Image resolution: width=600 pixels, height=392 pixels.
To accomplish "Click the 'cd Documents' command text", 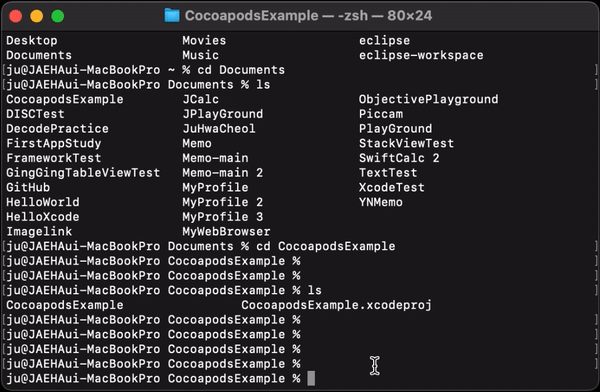I will point(241,70).
